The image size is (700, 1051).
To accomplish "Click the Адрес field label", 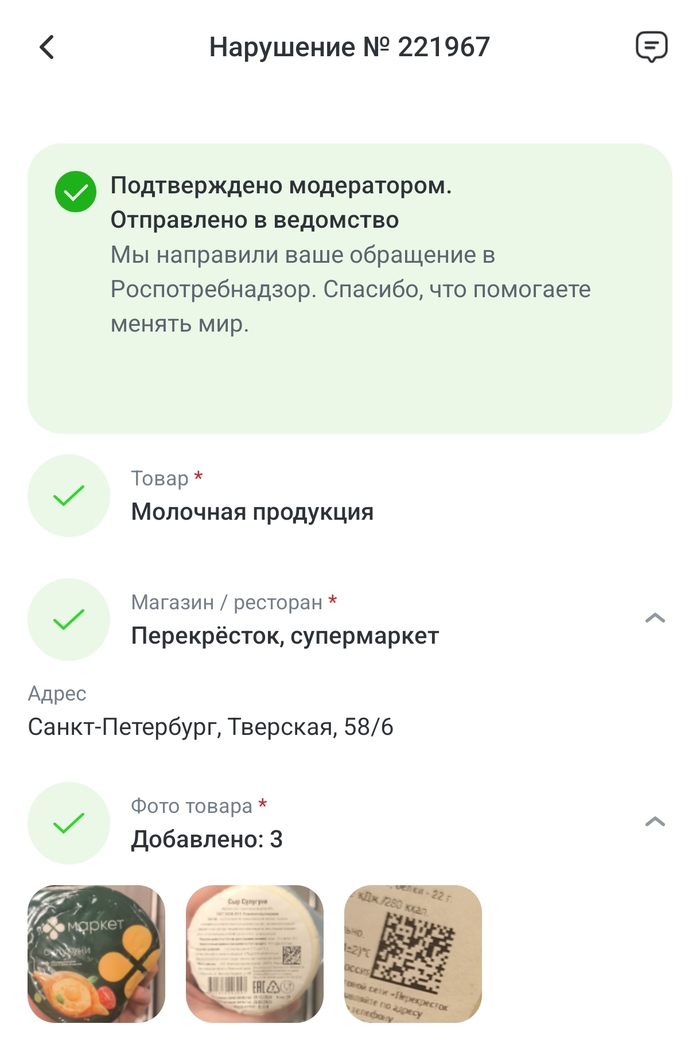I will (x=57, y=694).
